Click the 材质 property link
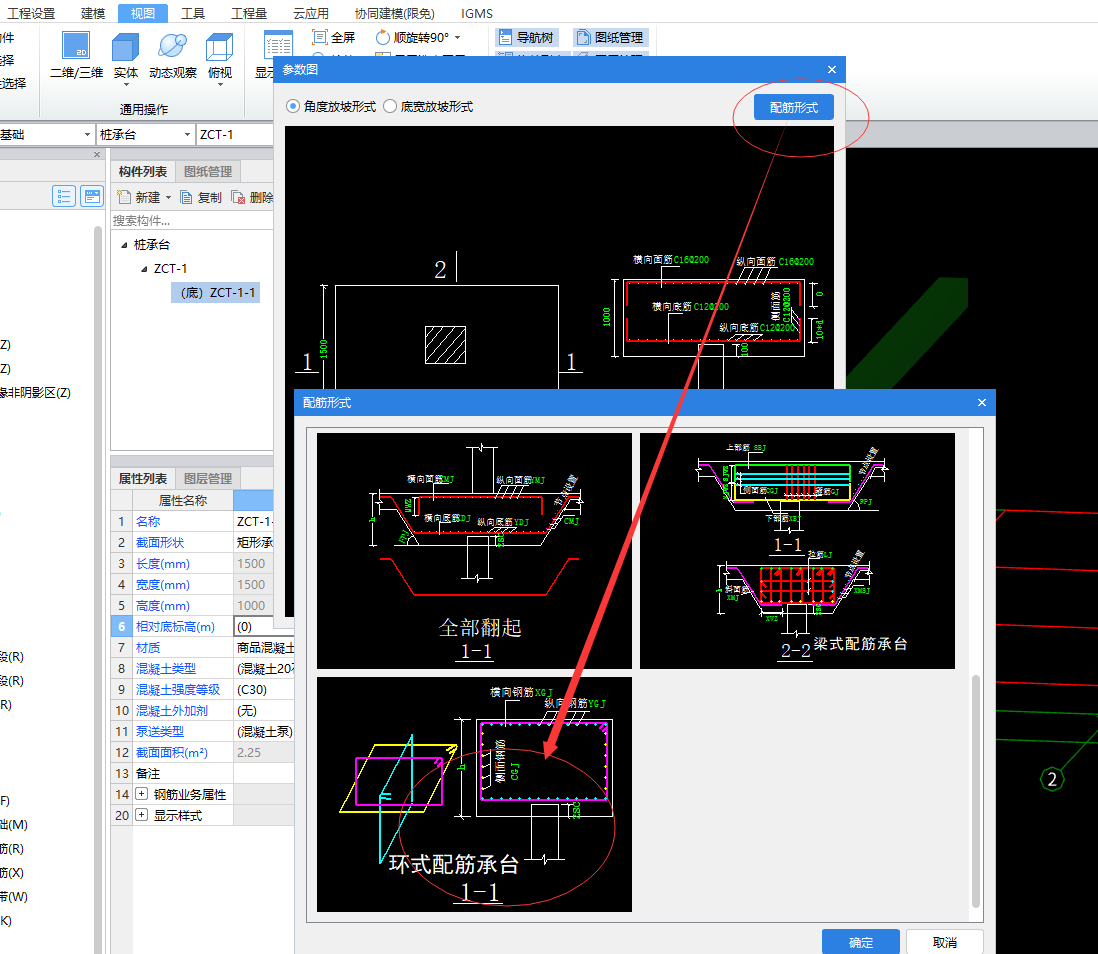Screen dimensions: 1098x954 [148, 647]
